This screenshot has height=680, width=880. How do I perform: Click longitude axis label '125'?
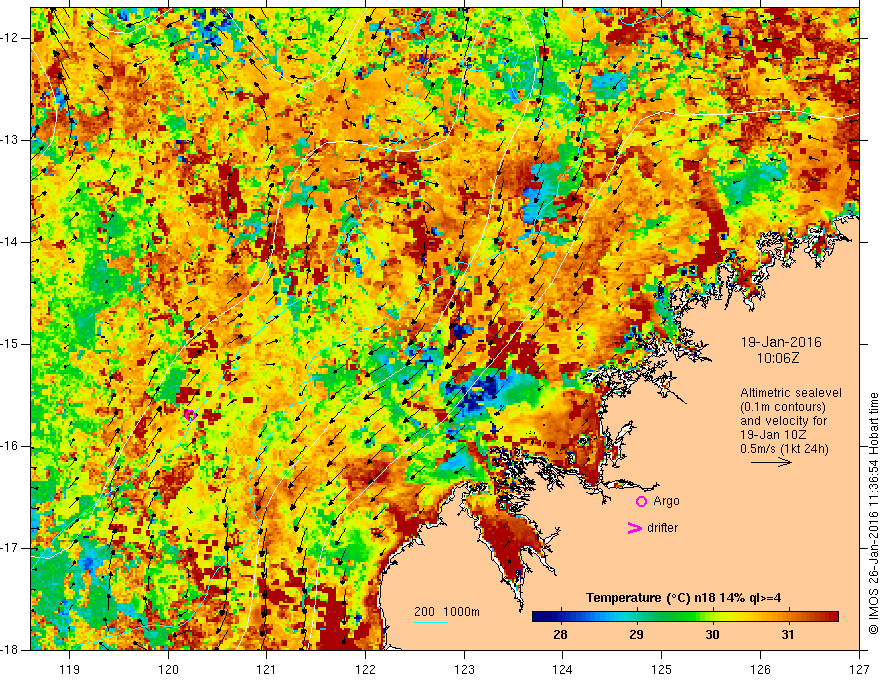[x=662, y=669]
